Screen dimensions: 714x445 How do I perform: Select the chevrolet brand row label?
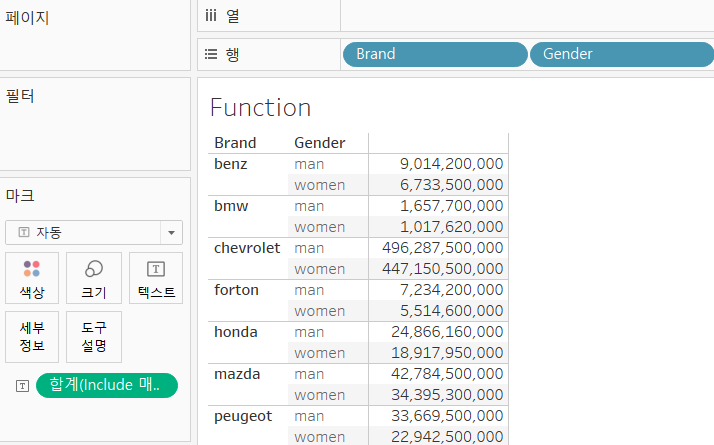(247, 248)
